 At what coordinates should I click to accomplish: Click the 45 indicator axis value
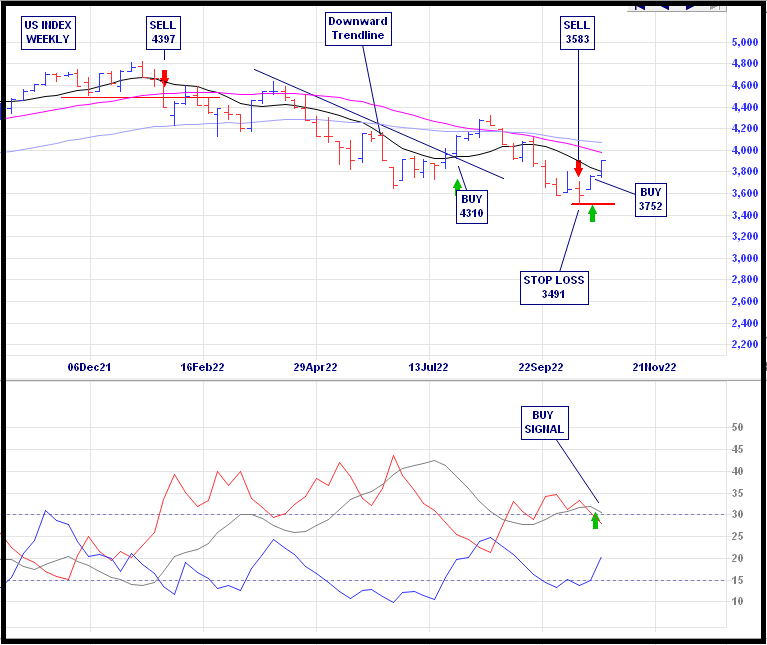[738, 449]
